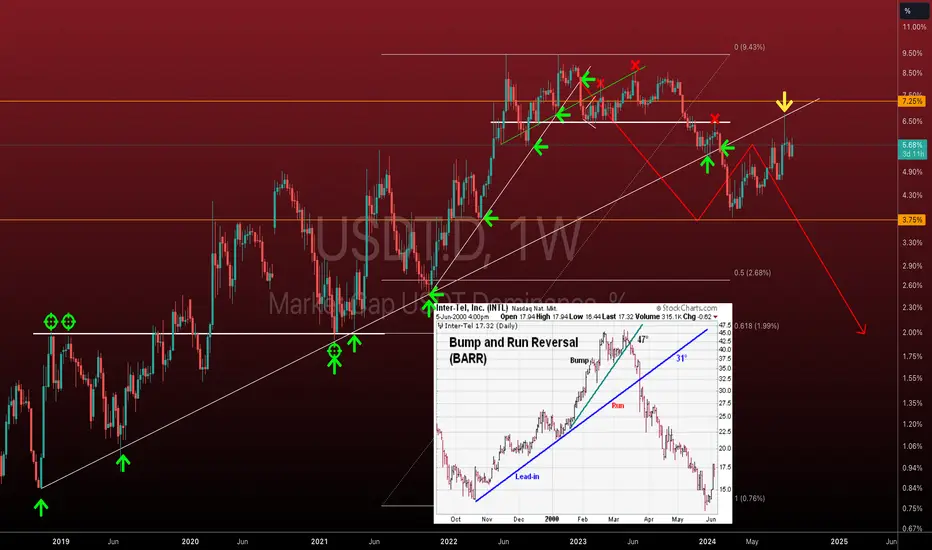Click the 2.90% price axis label
The width and height of the screenshot is (932, 550).
(x=912, y=266)
